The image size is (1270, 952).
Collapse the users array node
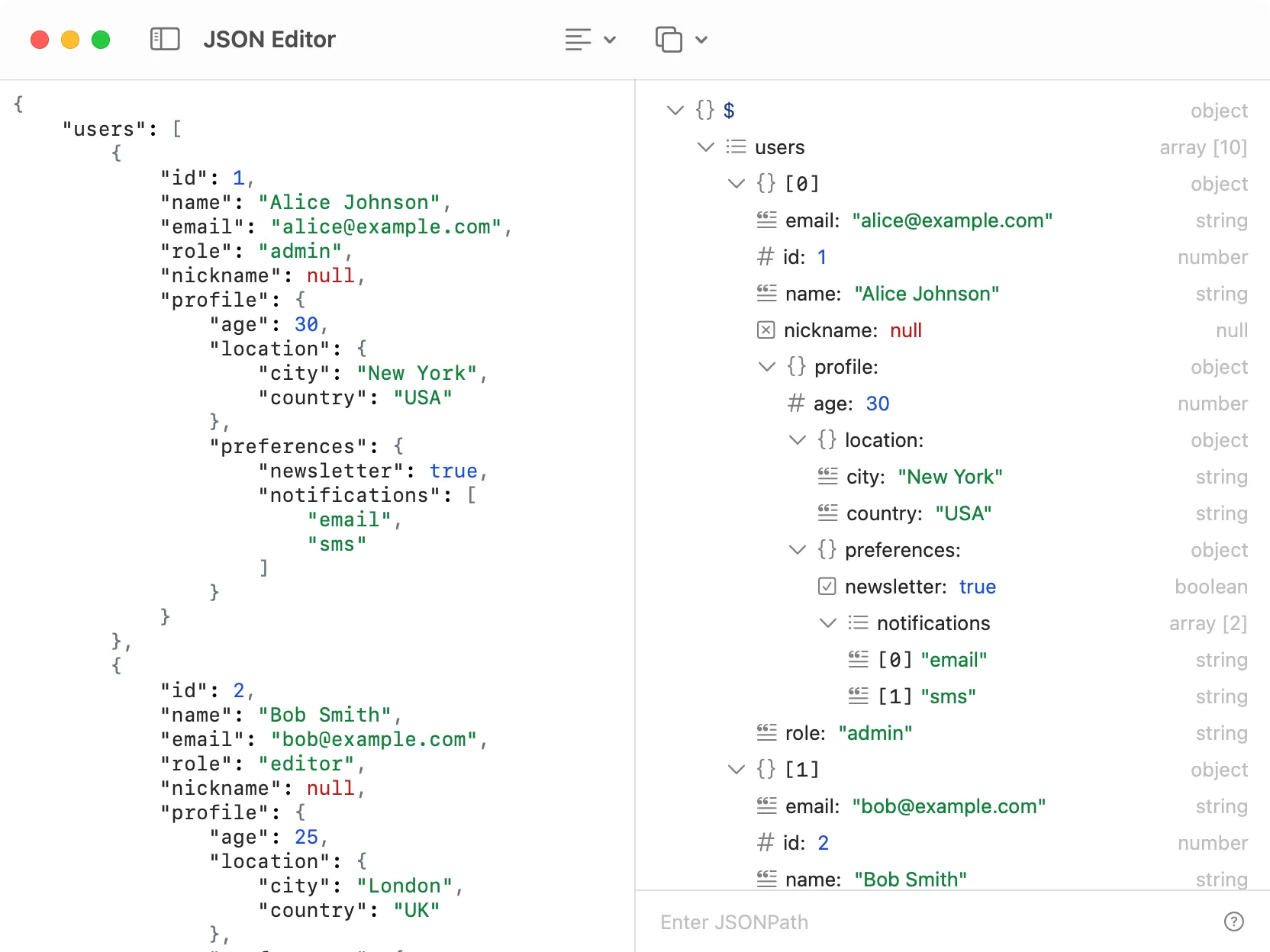pyautogui.click(x=704, y=146)
